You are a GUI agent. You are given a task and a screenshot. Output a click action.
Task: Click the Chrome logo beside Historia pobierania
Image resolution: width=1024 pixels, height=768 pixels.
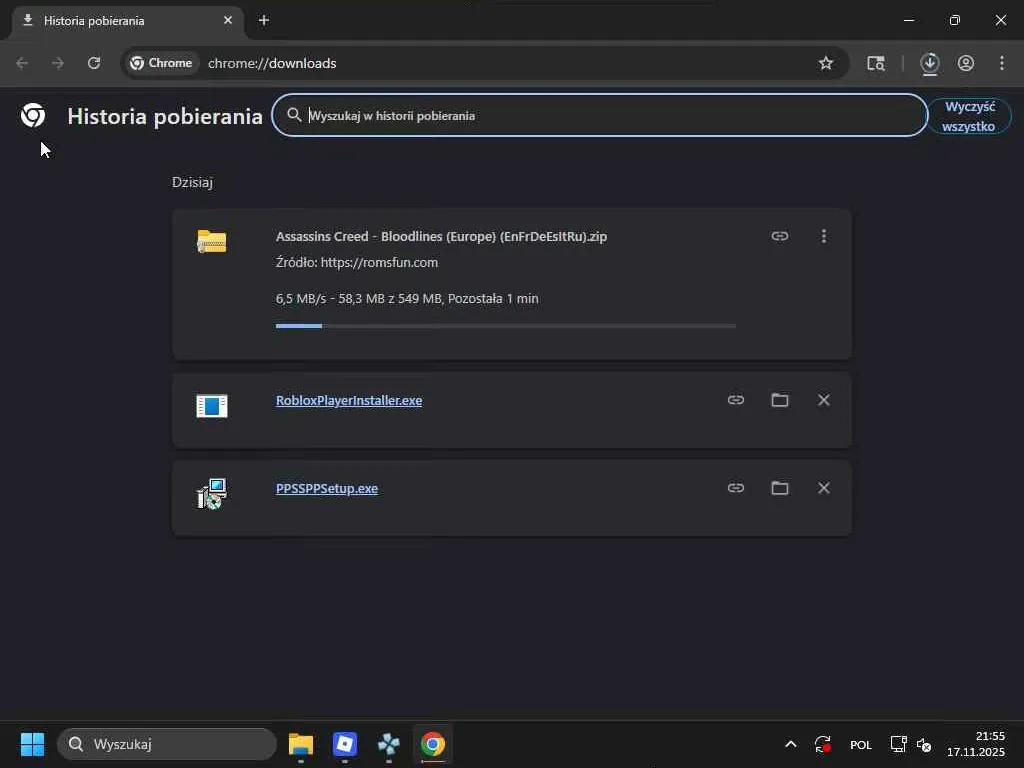tap(33, 115)
